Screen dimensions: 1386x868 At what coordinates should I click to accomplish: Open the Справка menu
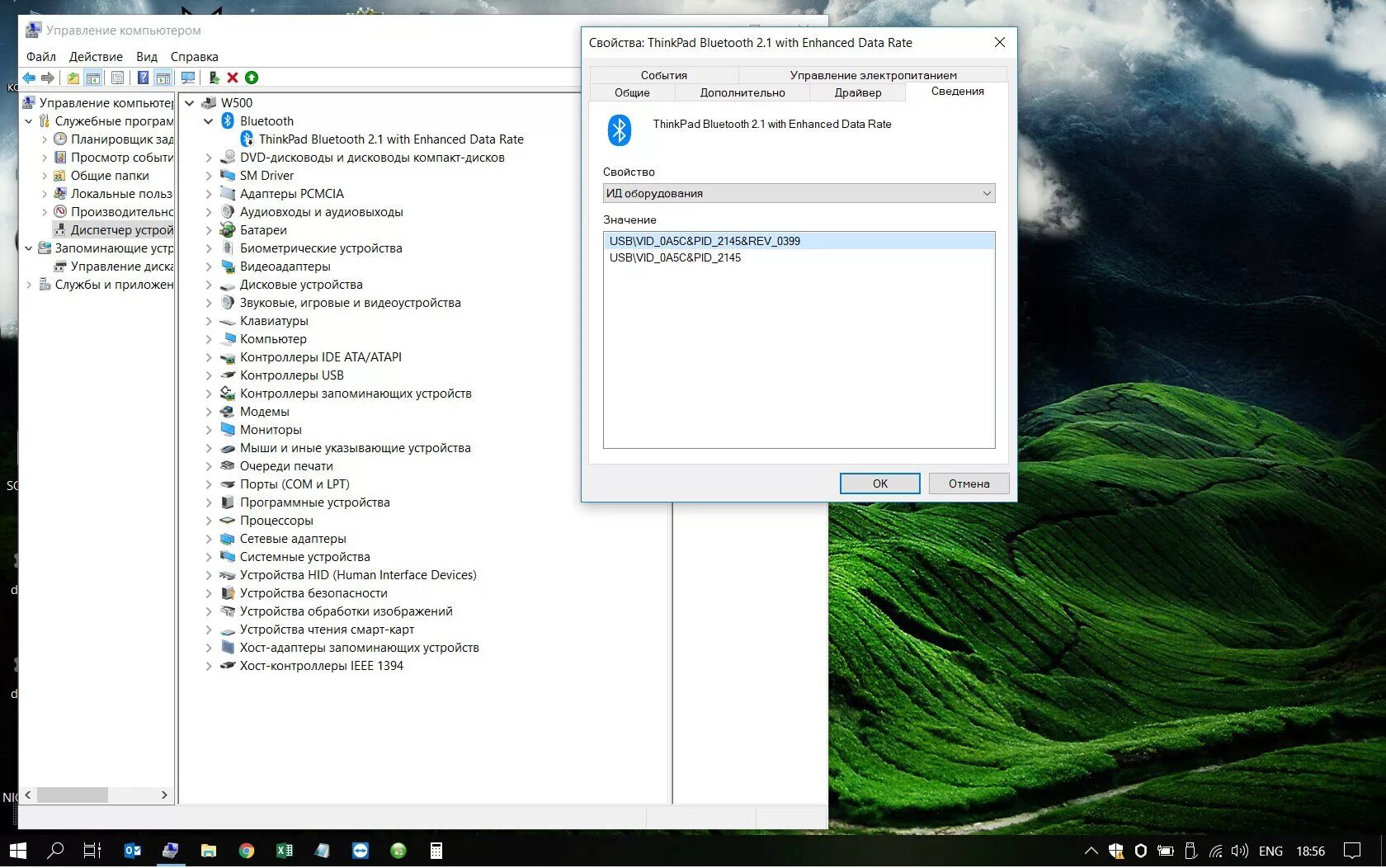(x=195, y=56)
